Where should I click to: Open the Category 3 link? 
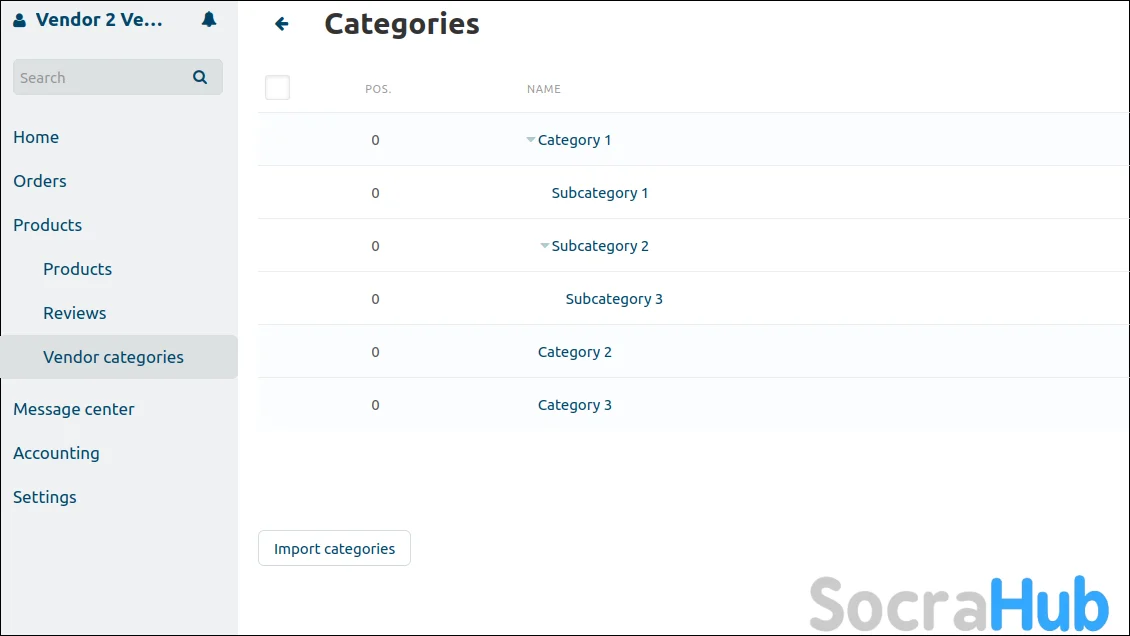(x=575, y=405)
